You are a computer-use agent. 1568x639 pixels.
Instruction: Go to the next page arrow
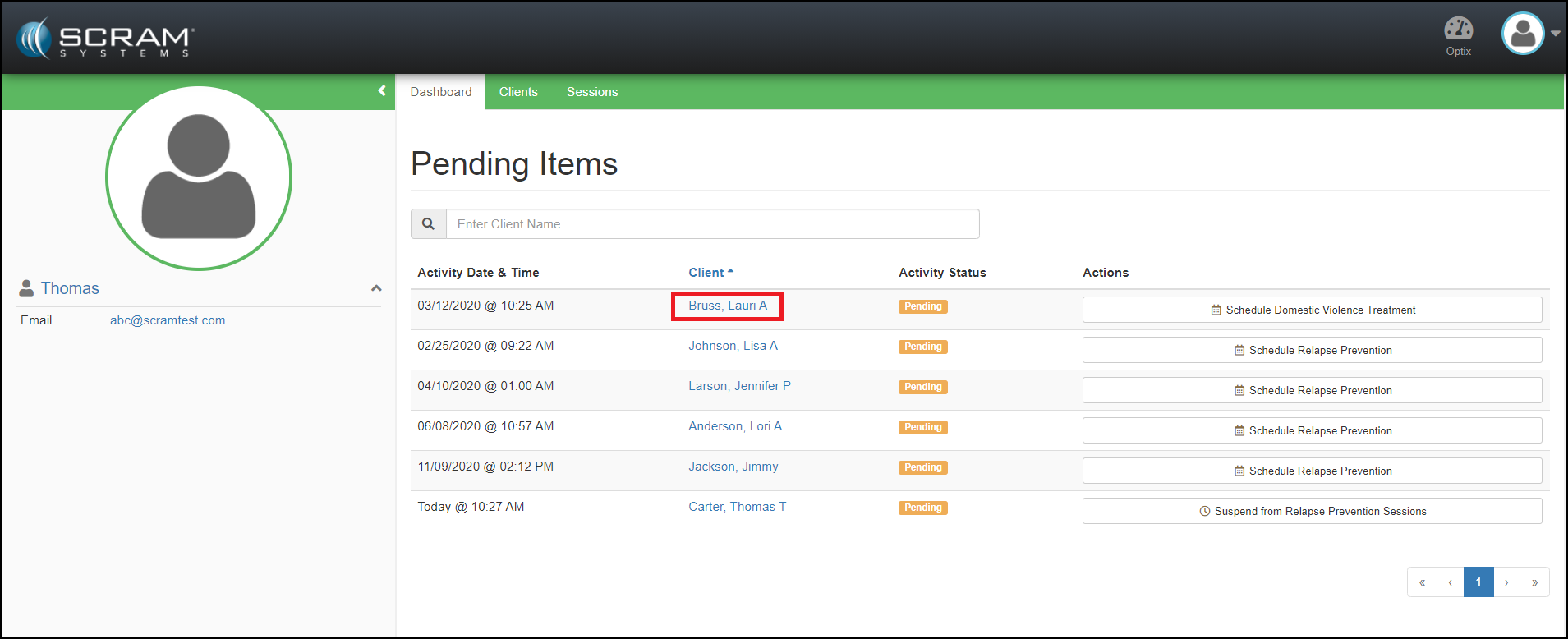[x=1506, y=582]
